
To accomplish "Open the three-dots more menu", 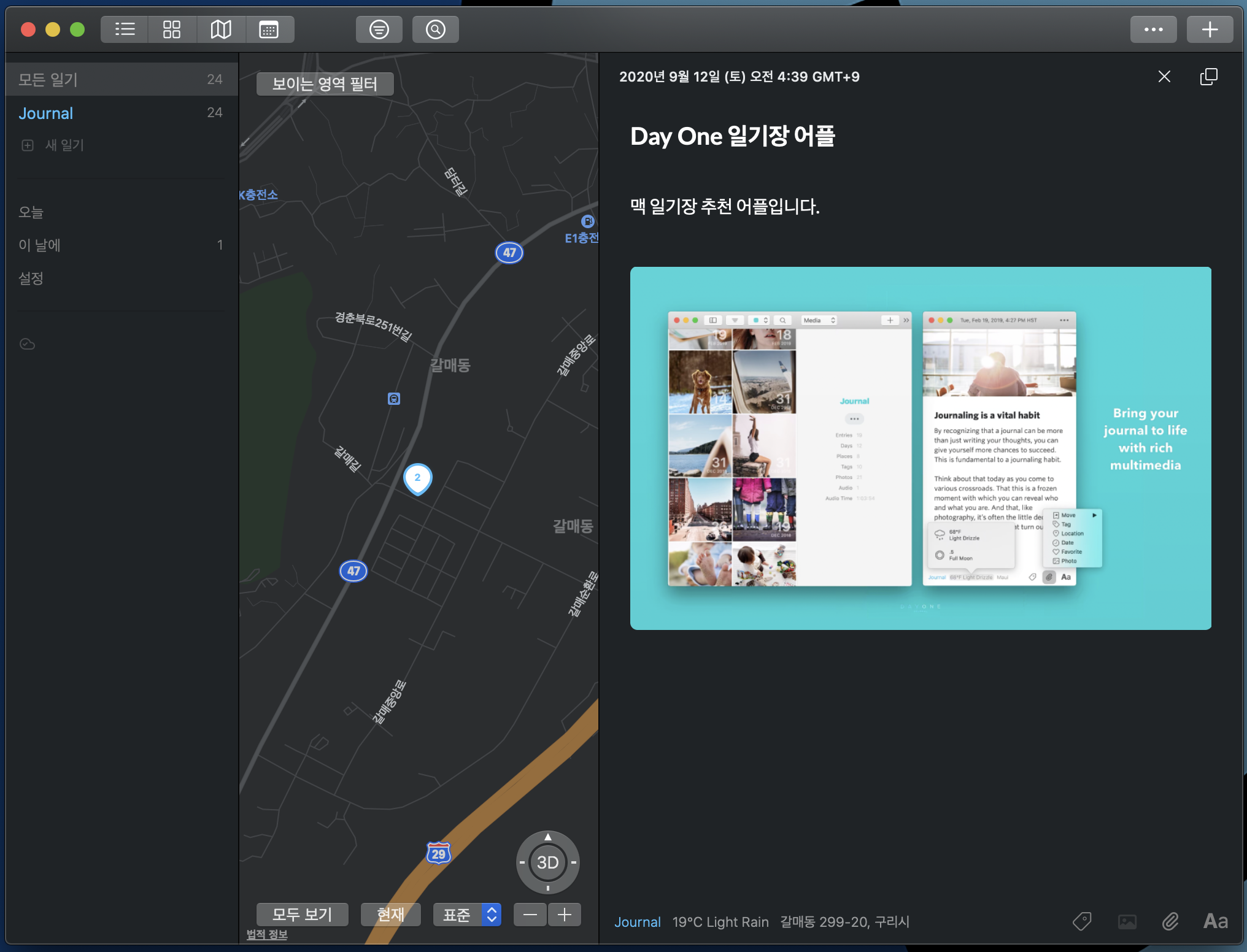I will [1153, 29].
